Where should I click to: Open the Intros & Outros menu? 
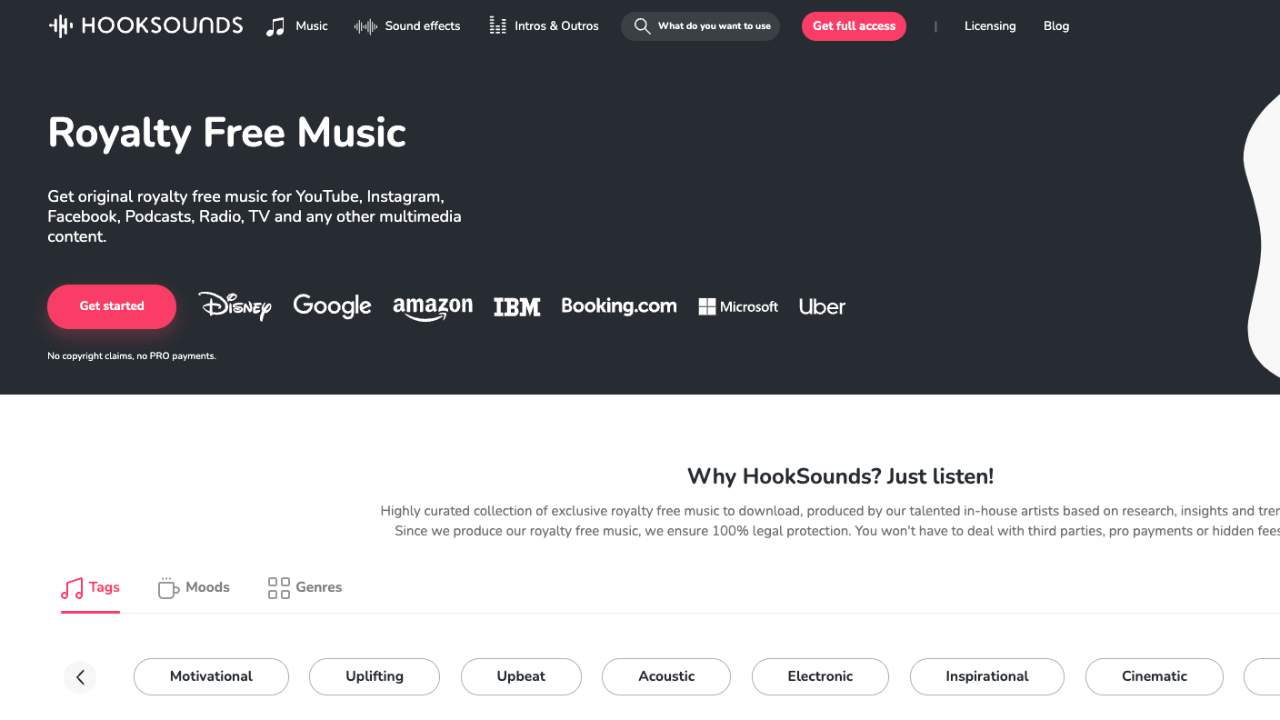(543, 26)
